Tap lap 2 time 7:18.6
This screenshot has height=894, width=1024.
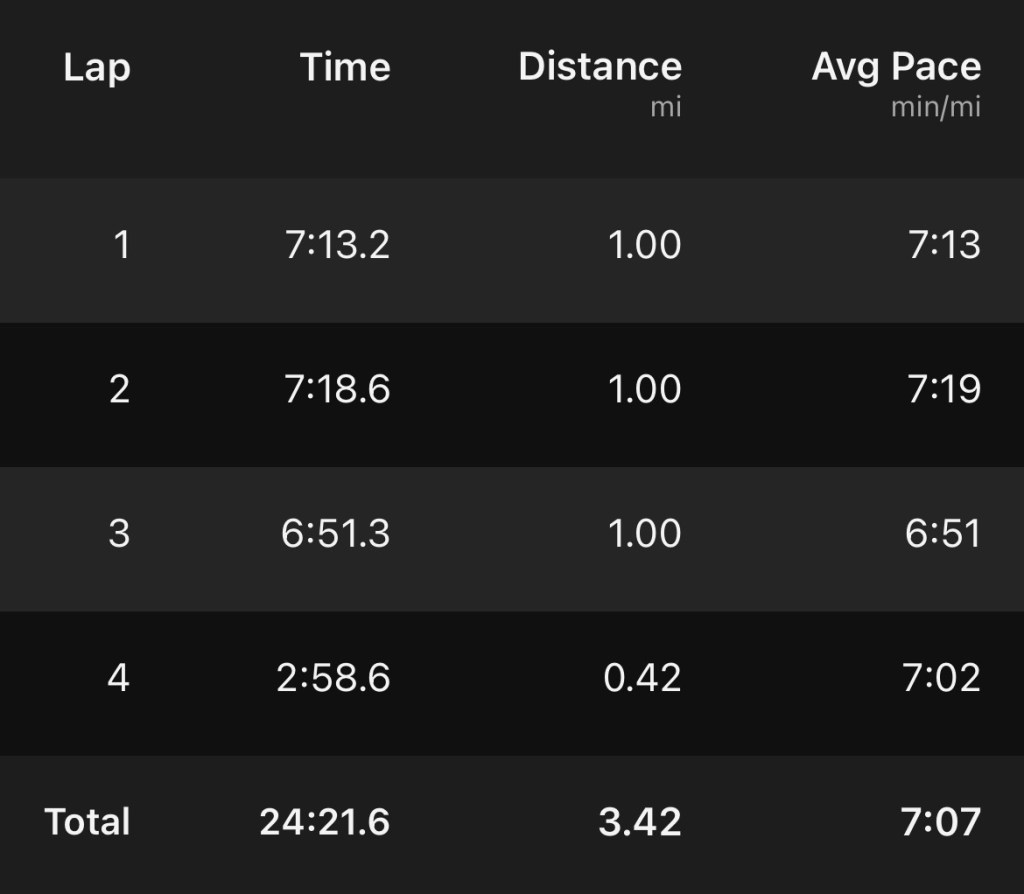pyautogui.click(x=337, y=389)
